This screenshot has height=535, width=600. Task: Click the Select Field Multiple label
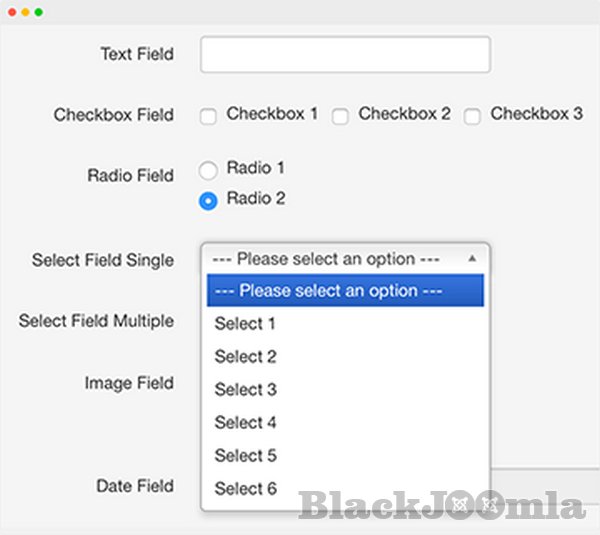(x=96, y=321)
